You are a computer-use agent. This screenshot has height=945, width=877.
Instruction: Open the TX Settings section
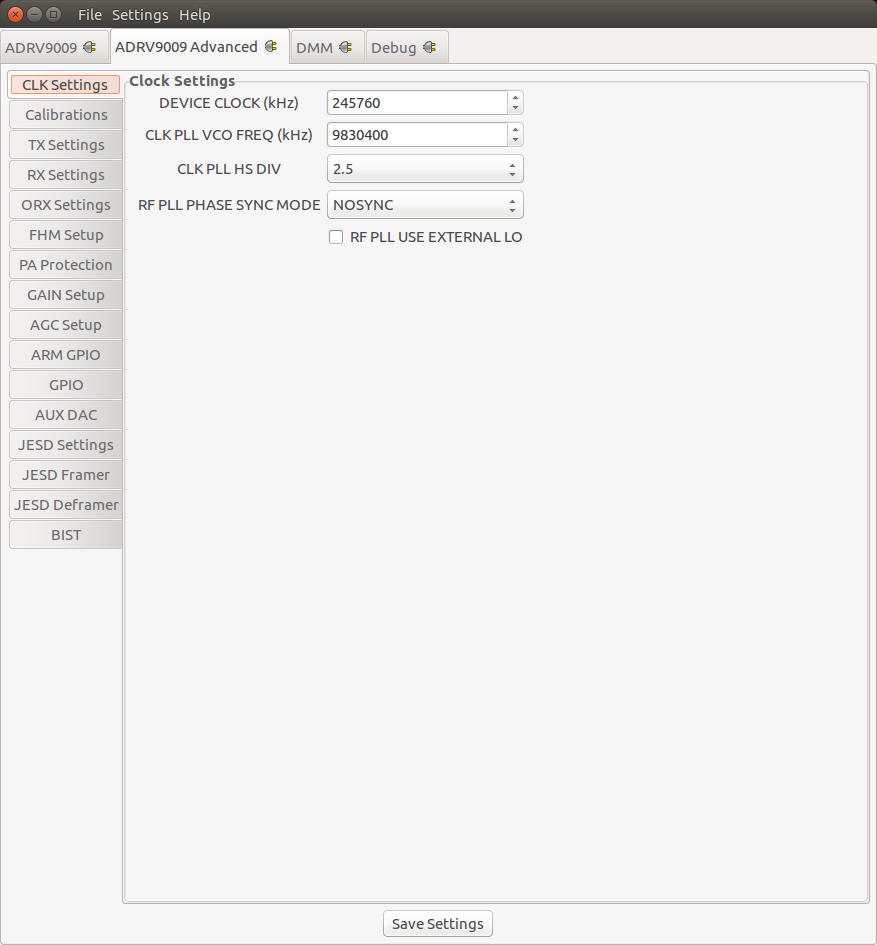tap(65, 144)
